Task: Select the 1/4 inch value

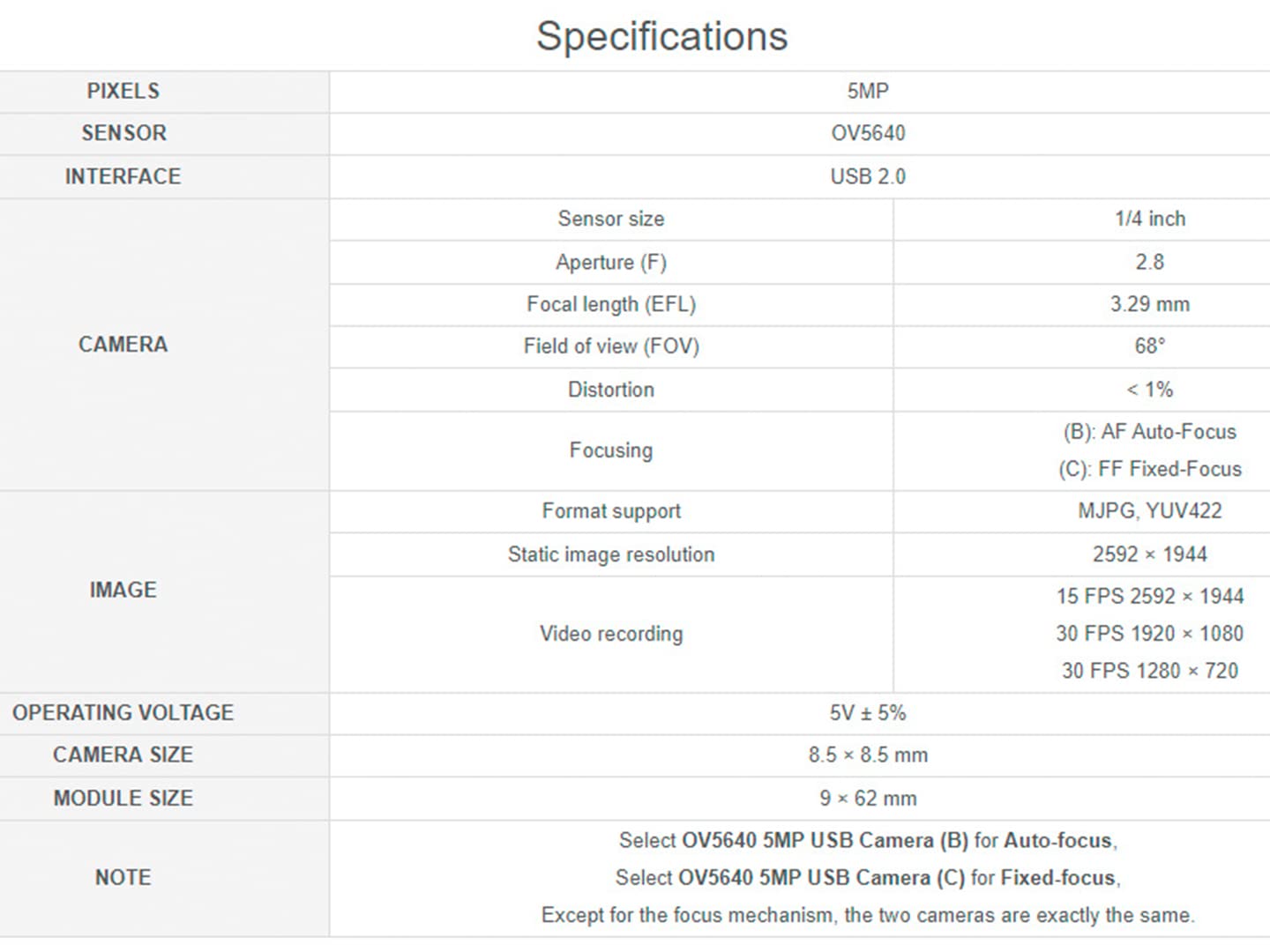Action: tap(1150, 219)
